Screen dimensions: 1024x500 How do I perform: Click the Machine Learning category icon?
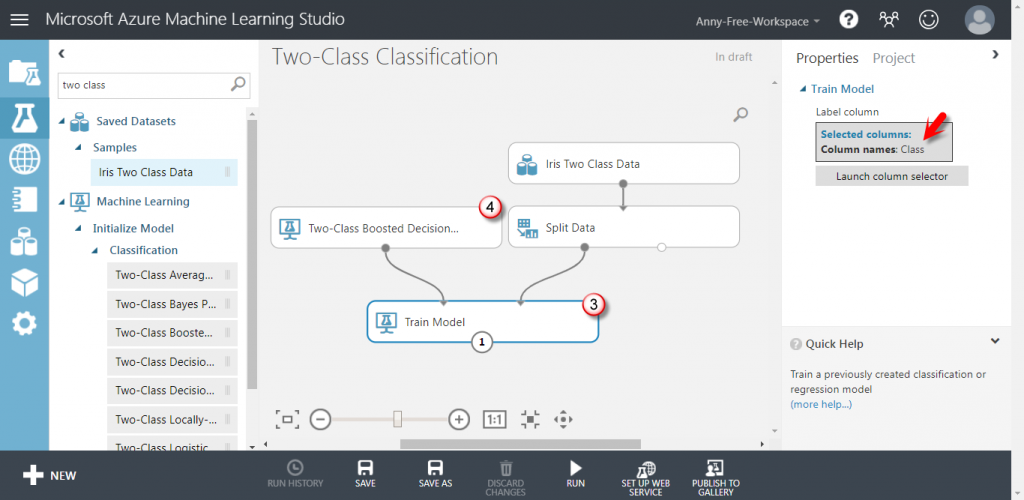point(80,202)
